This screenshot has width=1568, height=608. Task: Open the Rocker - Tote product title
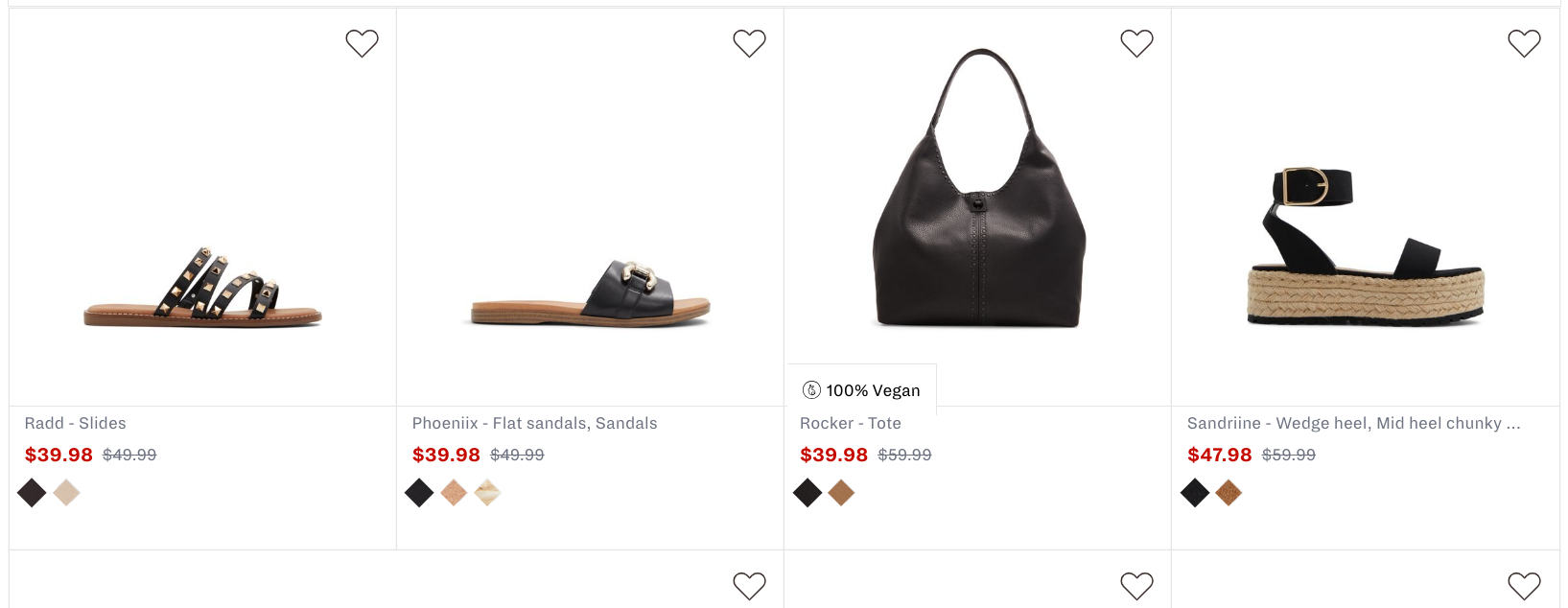point(851,423)
